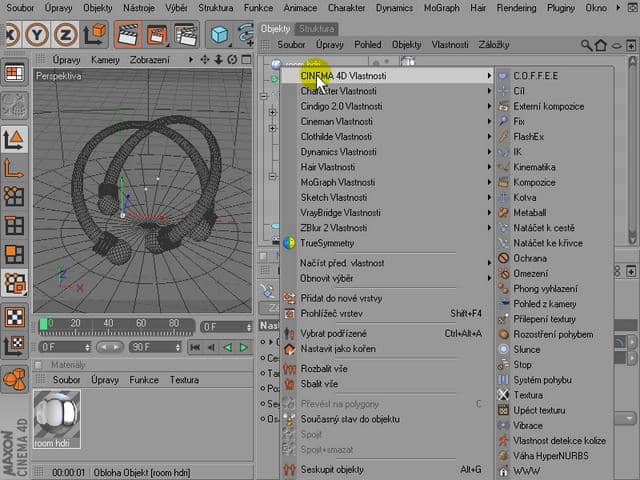Image resolution: width=640 pixels, height=480 pixels.
Task: Add the Slunce sun tag
Action: pos(554,349)
